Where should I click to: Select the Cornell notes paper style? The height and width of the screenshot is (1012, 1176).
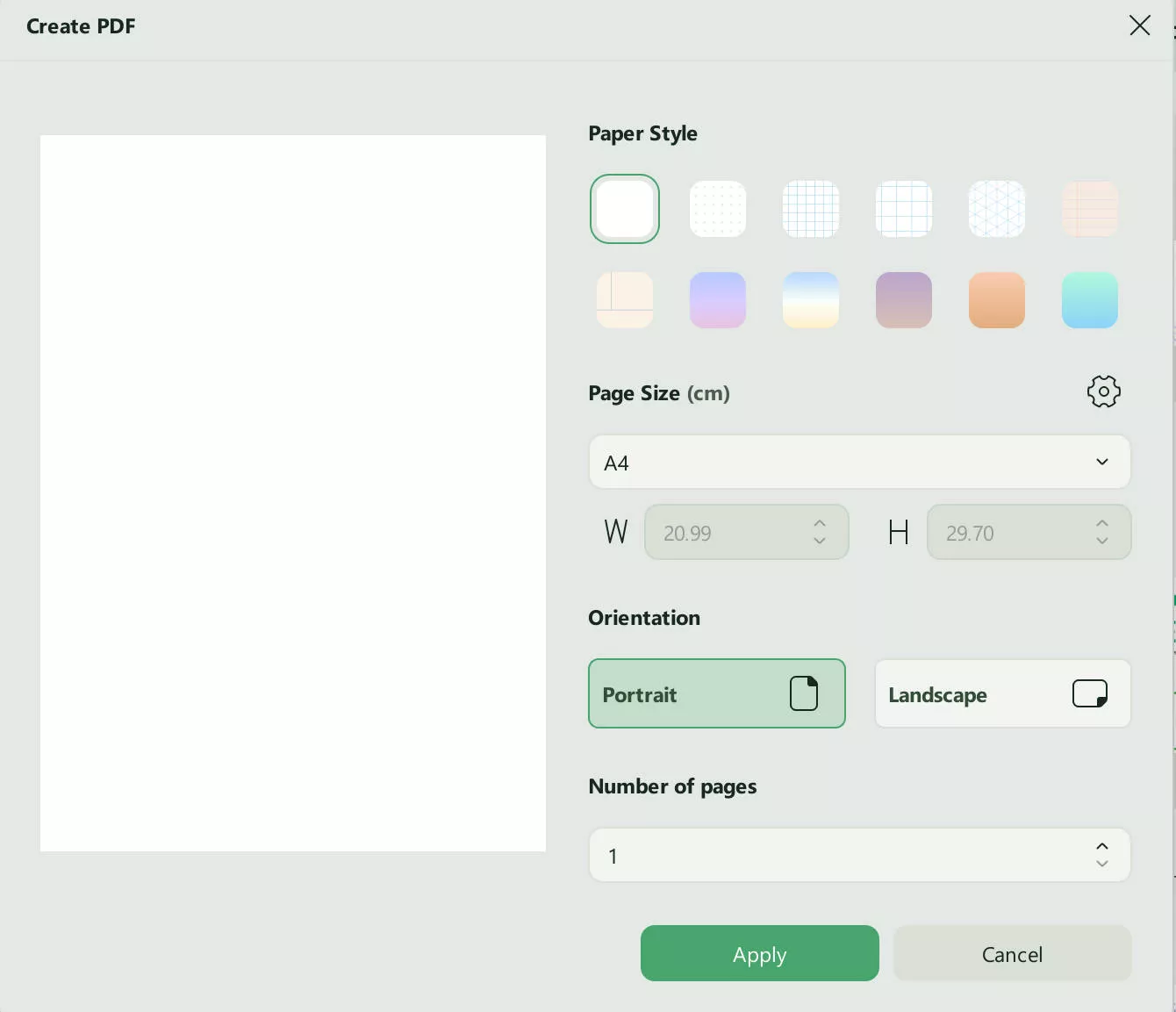(x=624, y=299)
